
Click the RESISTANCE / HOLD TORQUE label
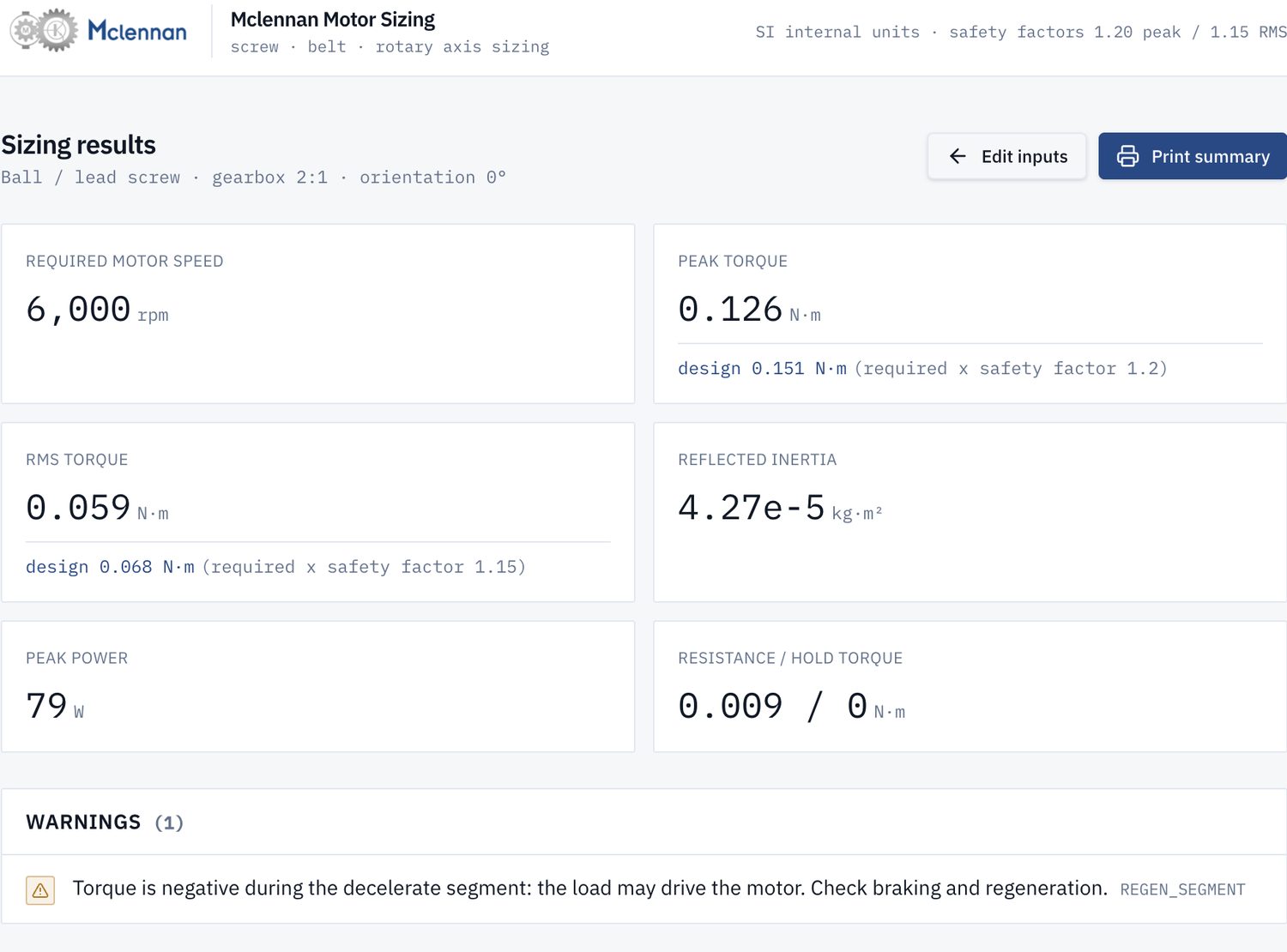coord(790,658)
